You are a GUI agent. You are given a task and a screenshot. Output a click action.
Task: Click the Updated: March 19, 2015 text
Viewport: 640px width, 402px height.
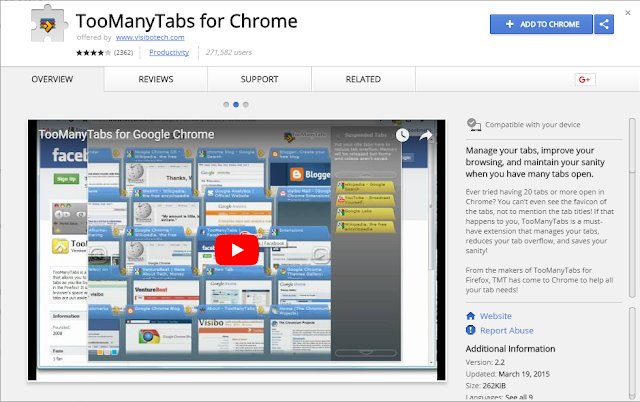(507, 374)
